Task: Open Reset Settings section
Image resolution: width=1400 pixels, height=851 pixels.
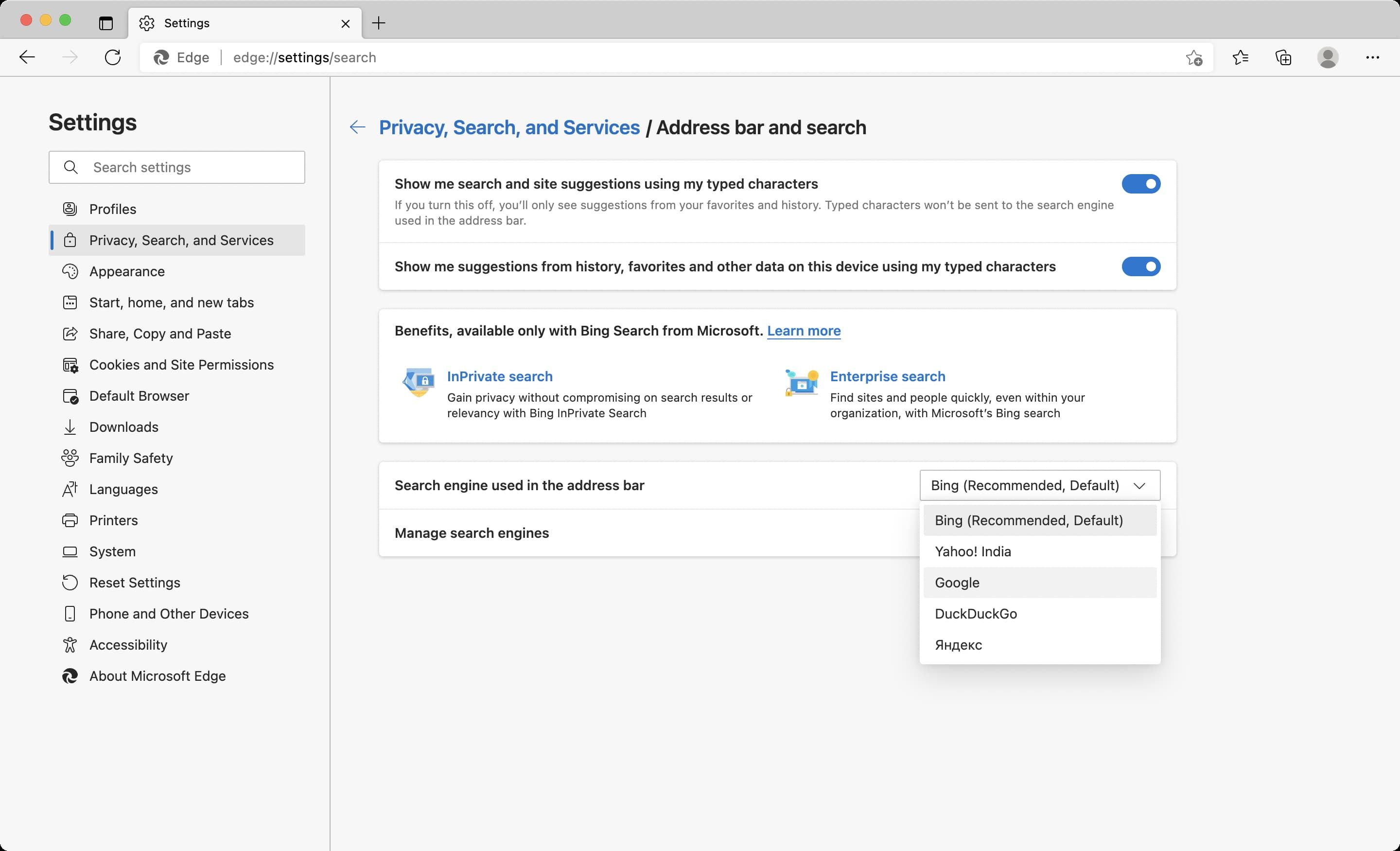Action: (x=177, y=583)
